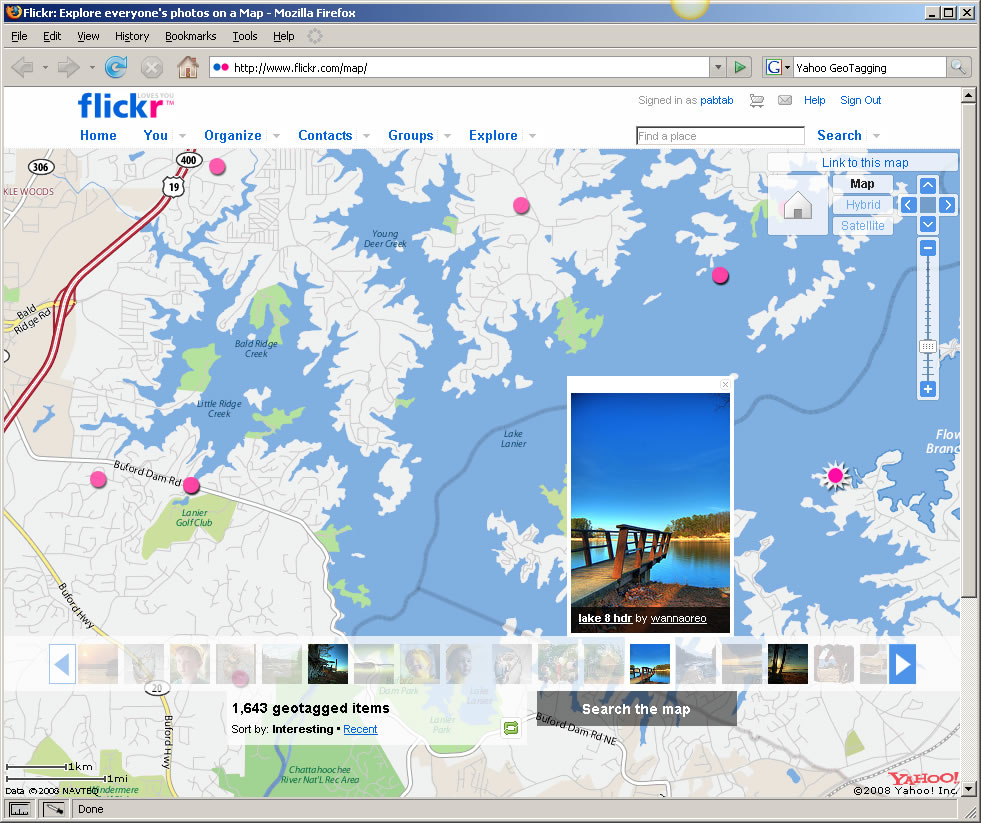
Task: Click the zoom in plus button
Action: [928, 389]
